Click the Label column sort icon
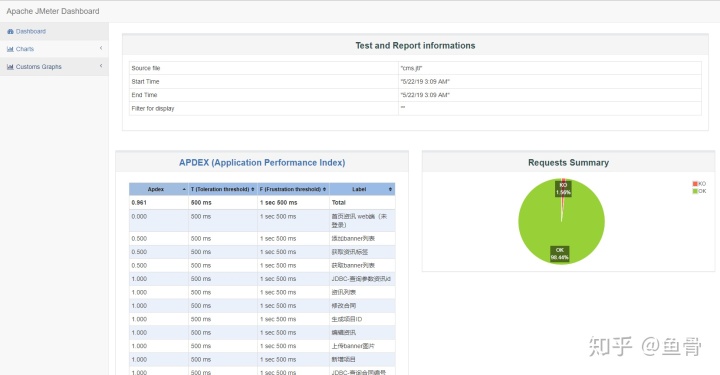This screenshot has height=375, width=720. tap(390, 190)
